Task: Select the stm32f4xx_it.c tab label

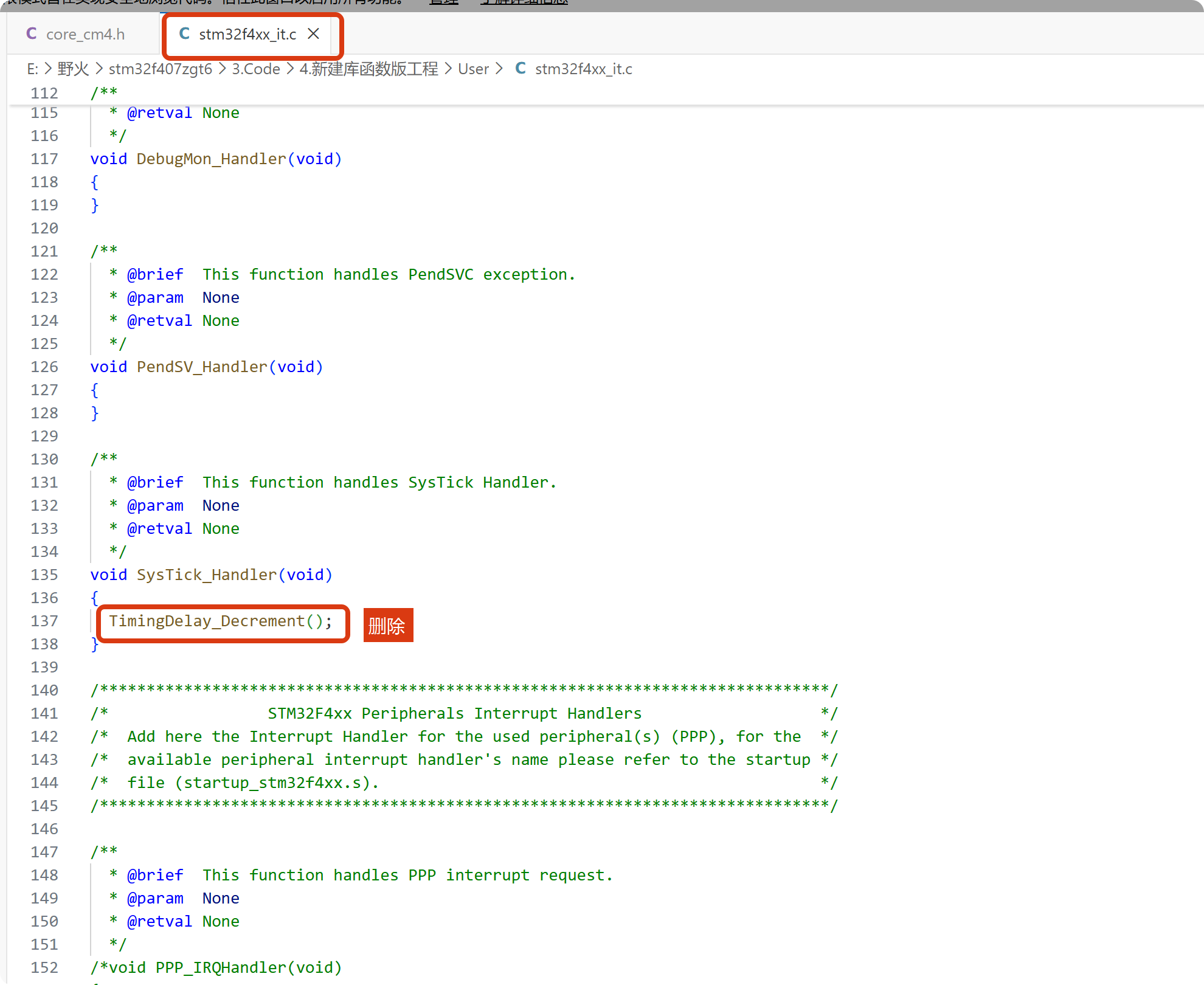Action: 247,34
